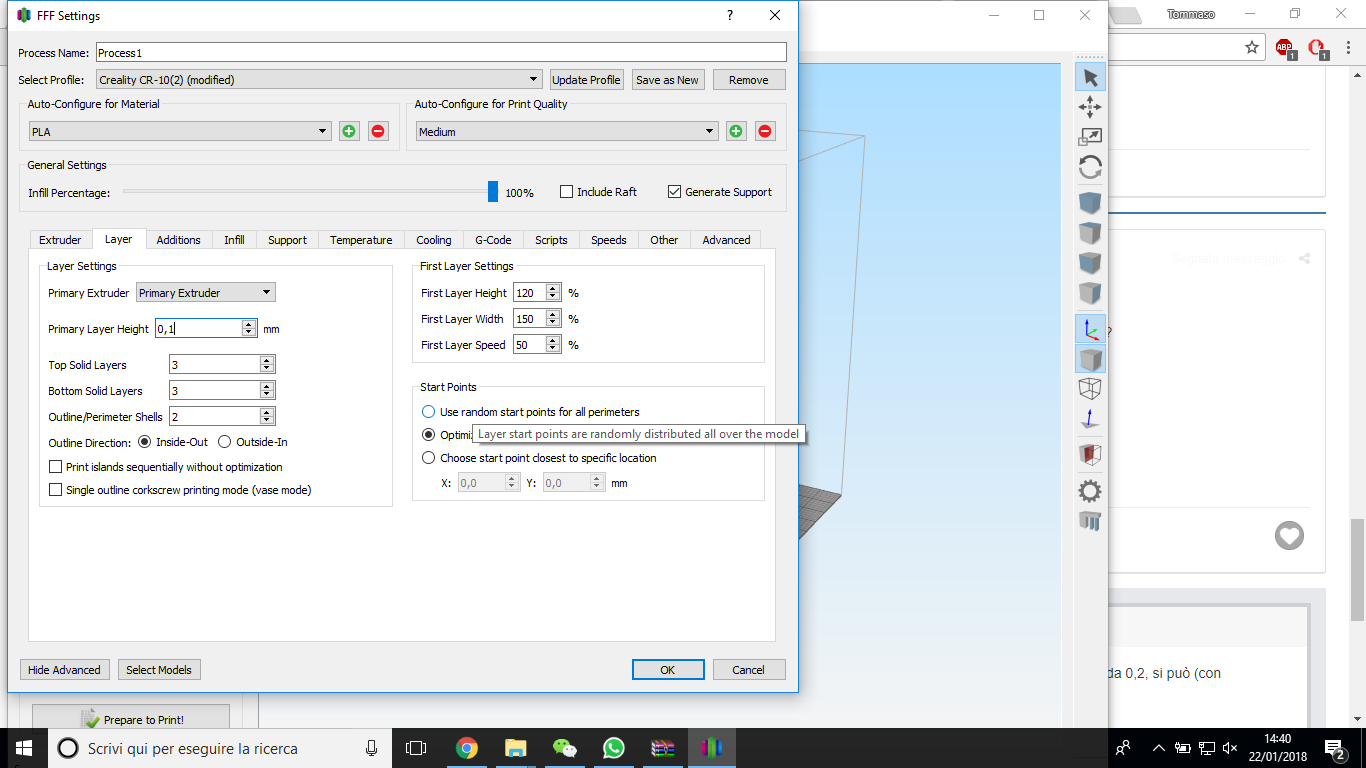
Task: Toggle the wireframe cube view icon
Action: coord(1090,389)
